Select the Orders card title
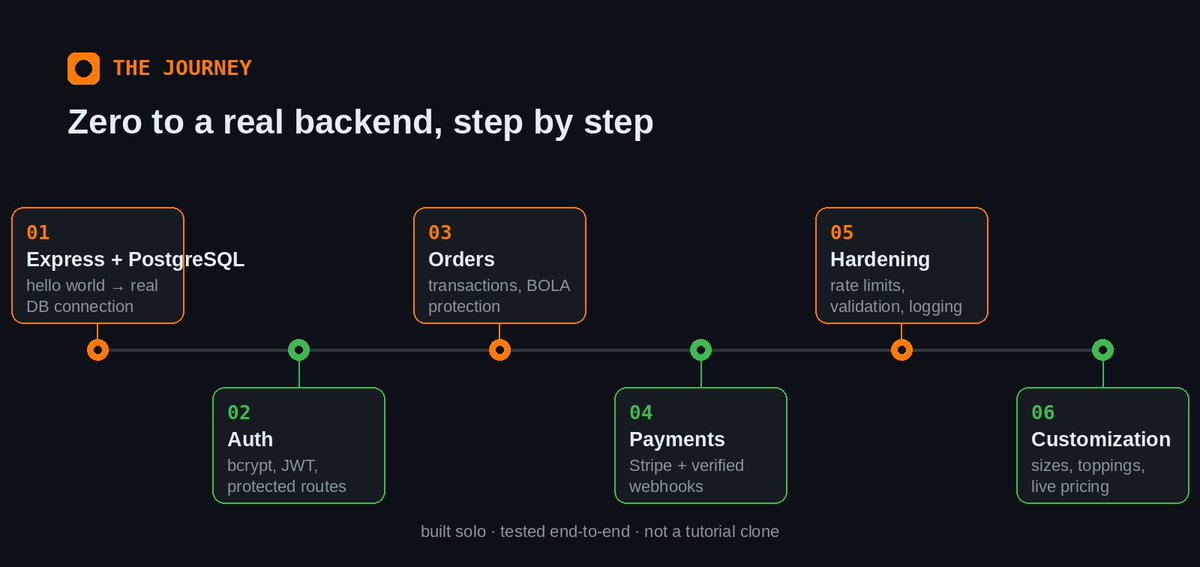The image size is (1200, 567). [461, 260]
